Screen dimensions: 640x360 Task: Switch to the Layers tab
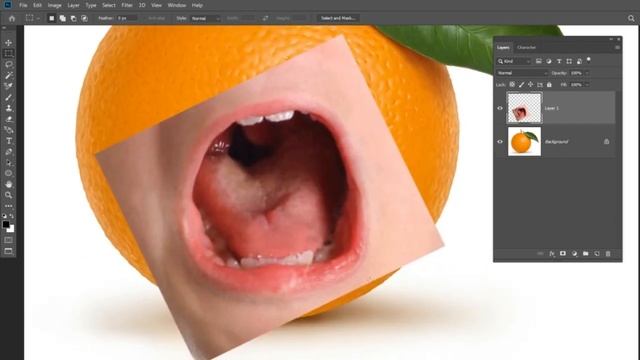point(503,47)
